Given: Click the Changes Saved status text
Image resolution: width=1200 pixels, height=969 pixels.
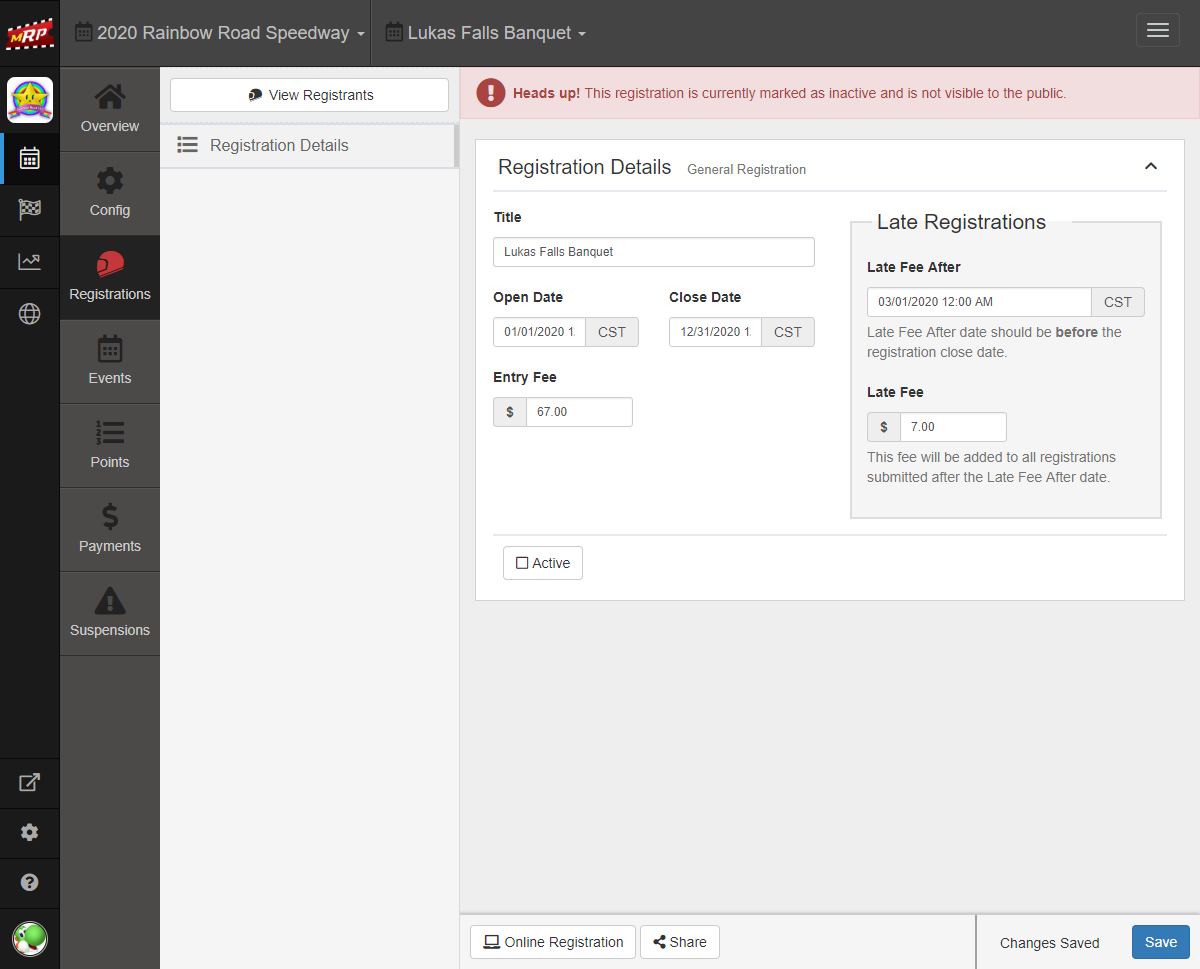Looking at the screenshot, I should point(1049,943).
